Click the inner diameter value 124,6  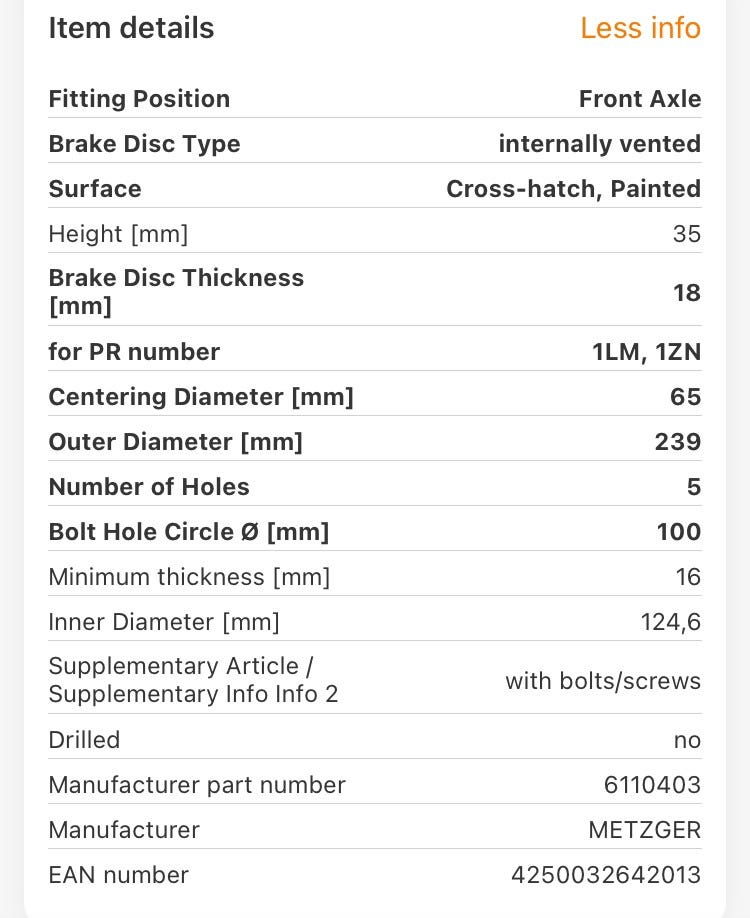[x=670, y=622]
